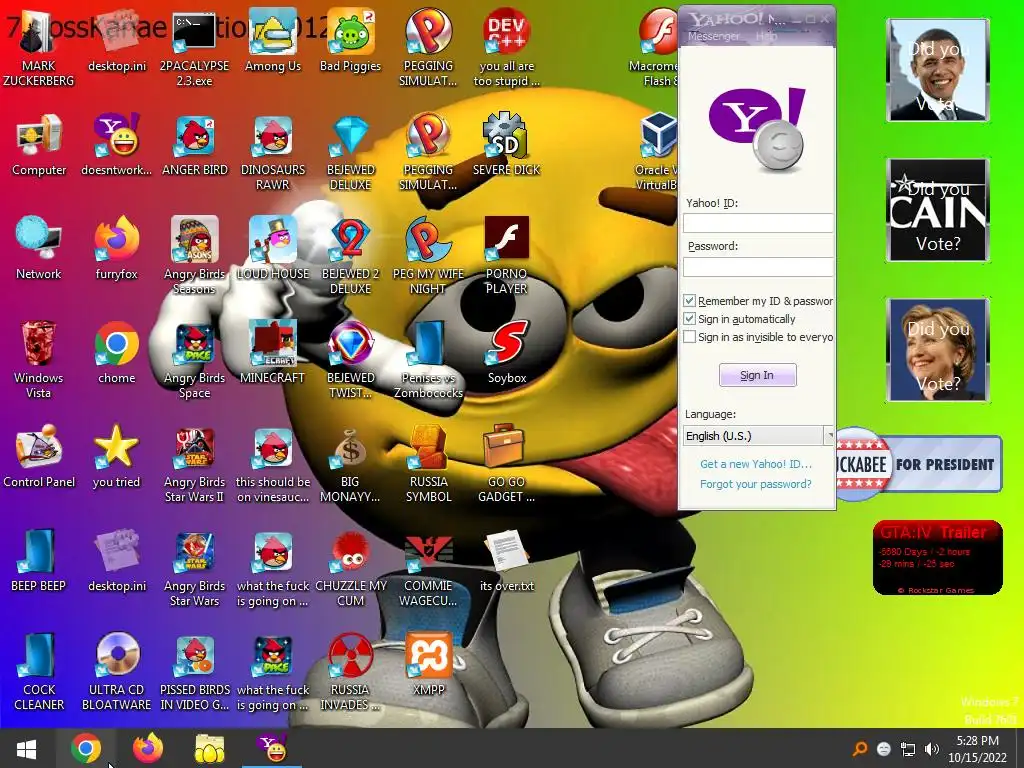Click the CAIN Did you Vote gadget
The width and height of the screenshot is (1024, 768).
pos(938,210)
